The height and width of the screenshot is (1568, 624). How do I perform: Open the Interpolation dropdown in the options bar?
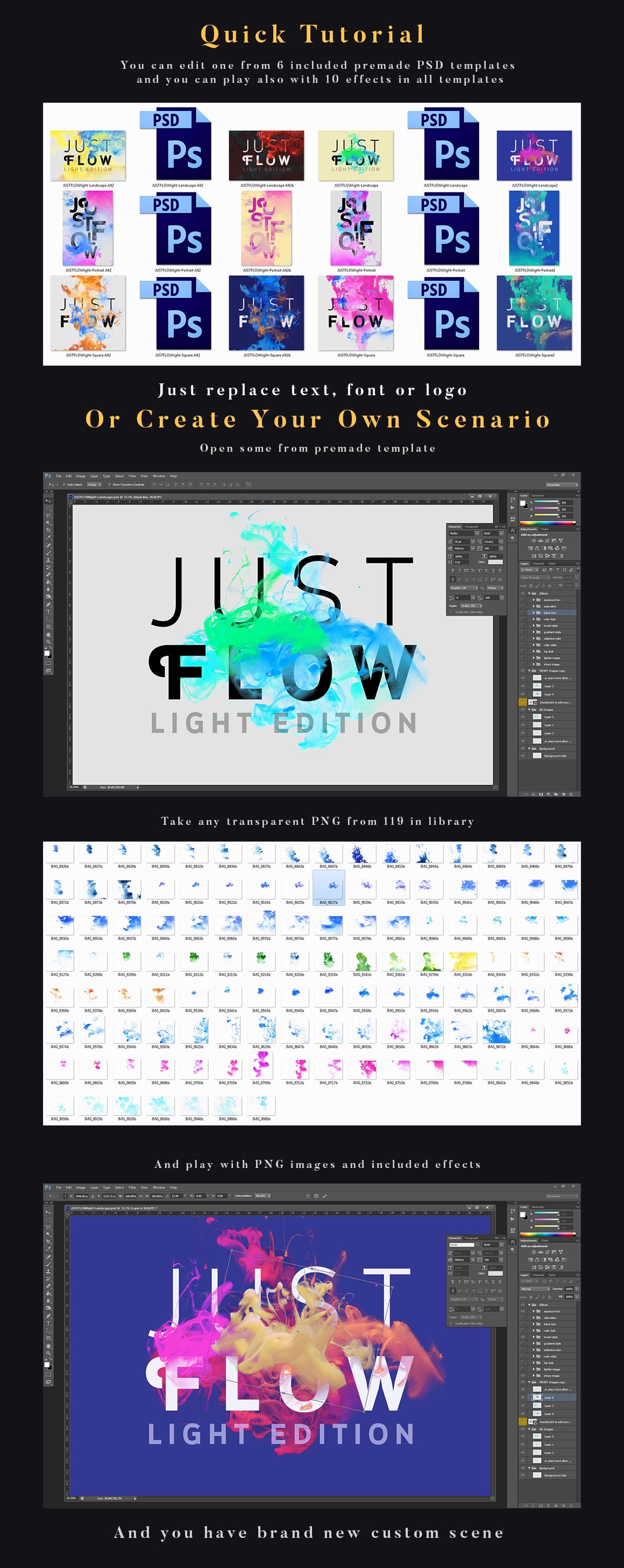coord(262,1195)
